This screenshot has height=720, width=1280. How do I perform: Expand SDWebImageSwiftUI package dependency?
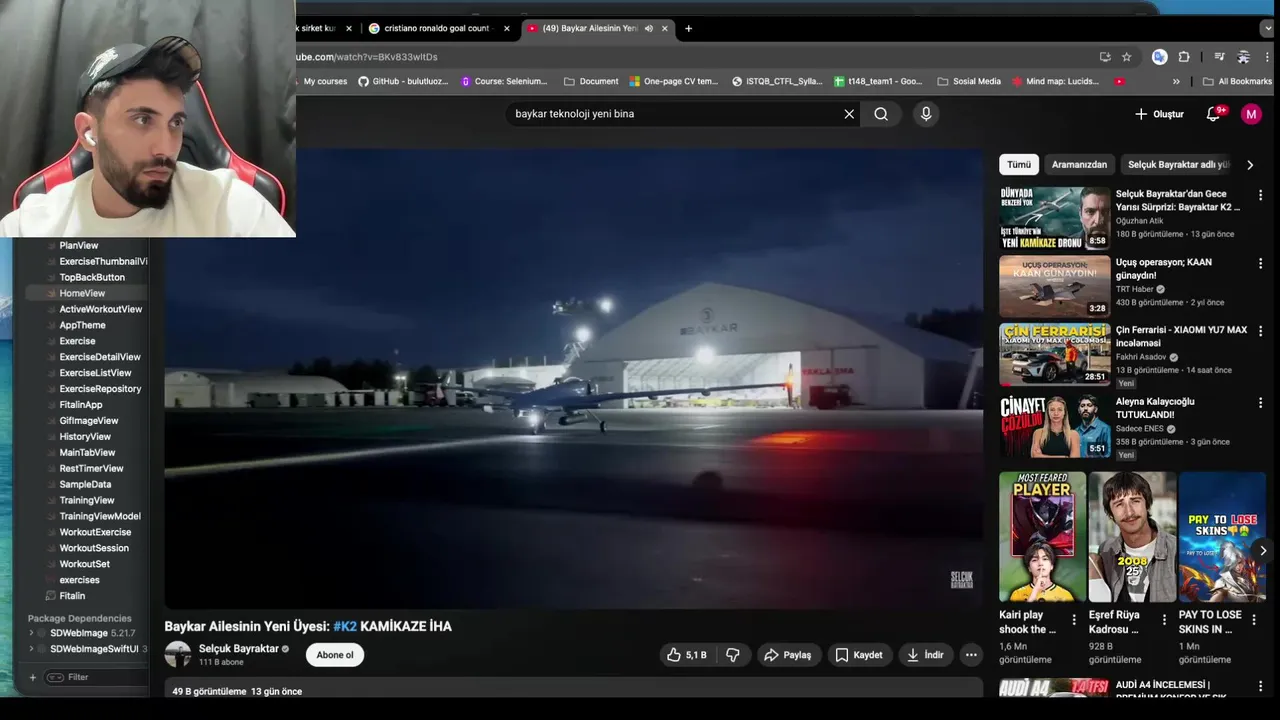click(32, 649)
